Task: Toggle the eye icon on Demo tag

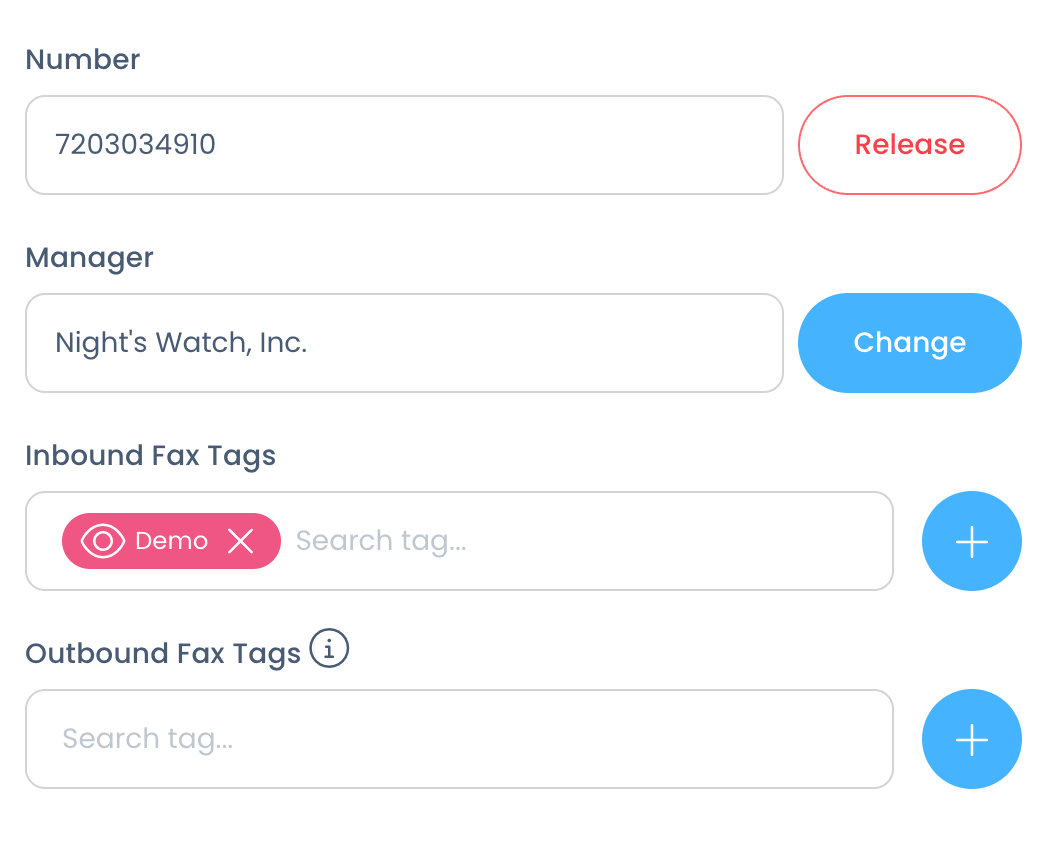Action: [102, 541]
